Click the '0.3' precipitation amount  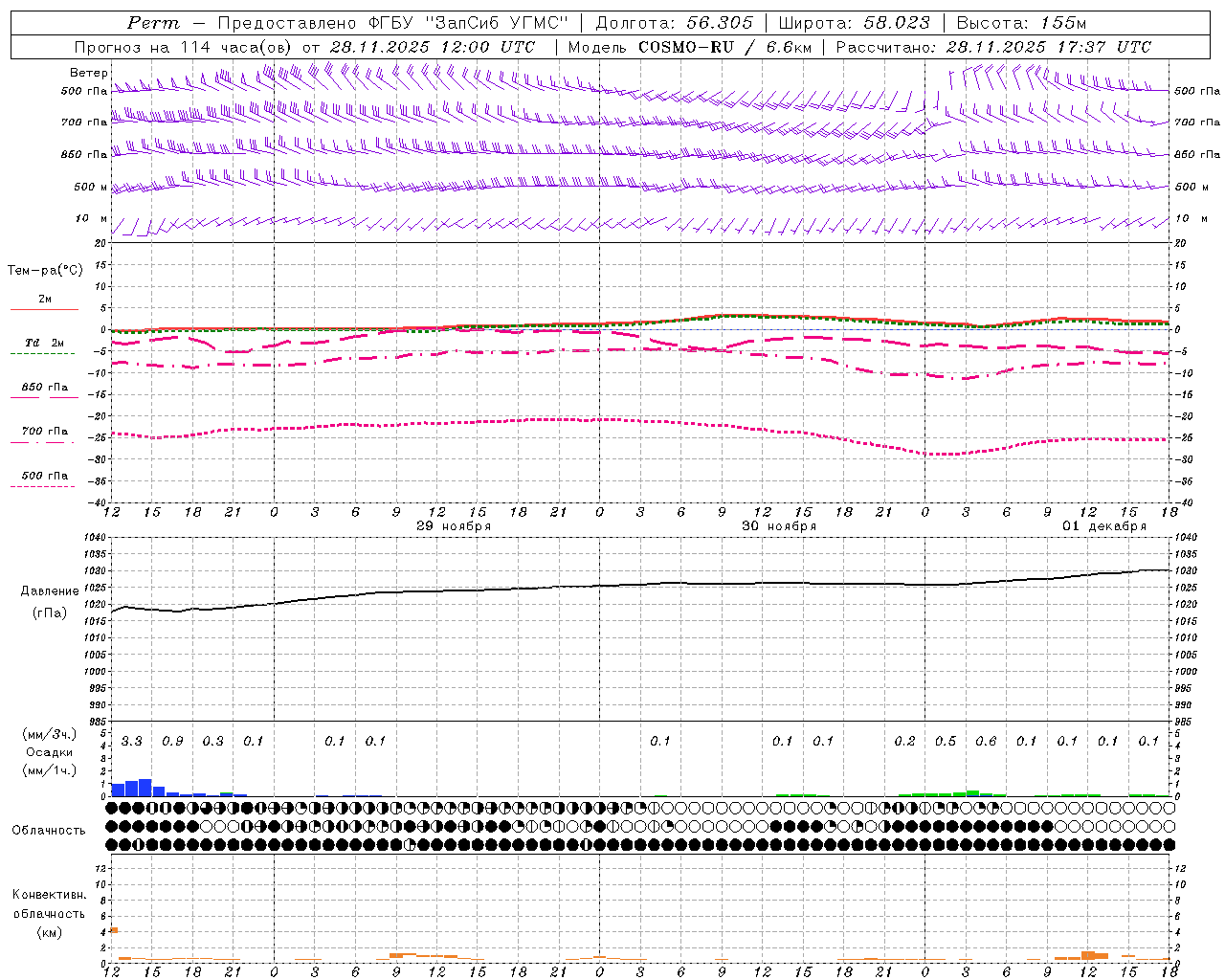(212, 741)
